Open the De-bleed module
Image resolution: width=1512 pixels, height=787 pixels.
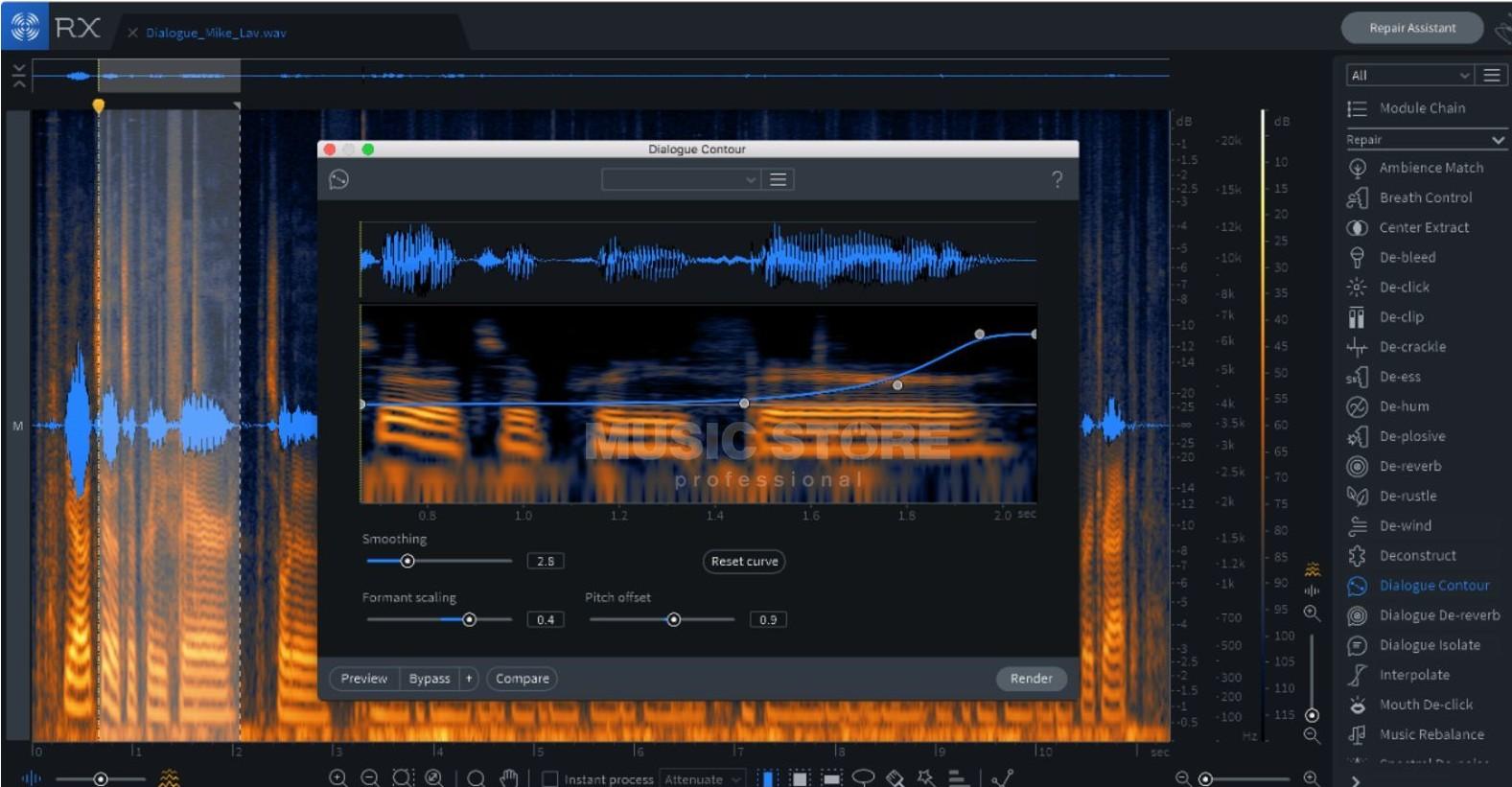point(1391,257)
